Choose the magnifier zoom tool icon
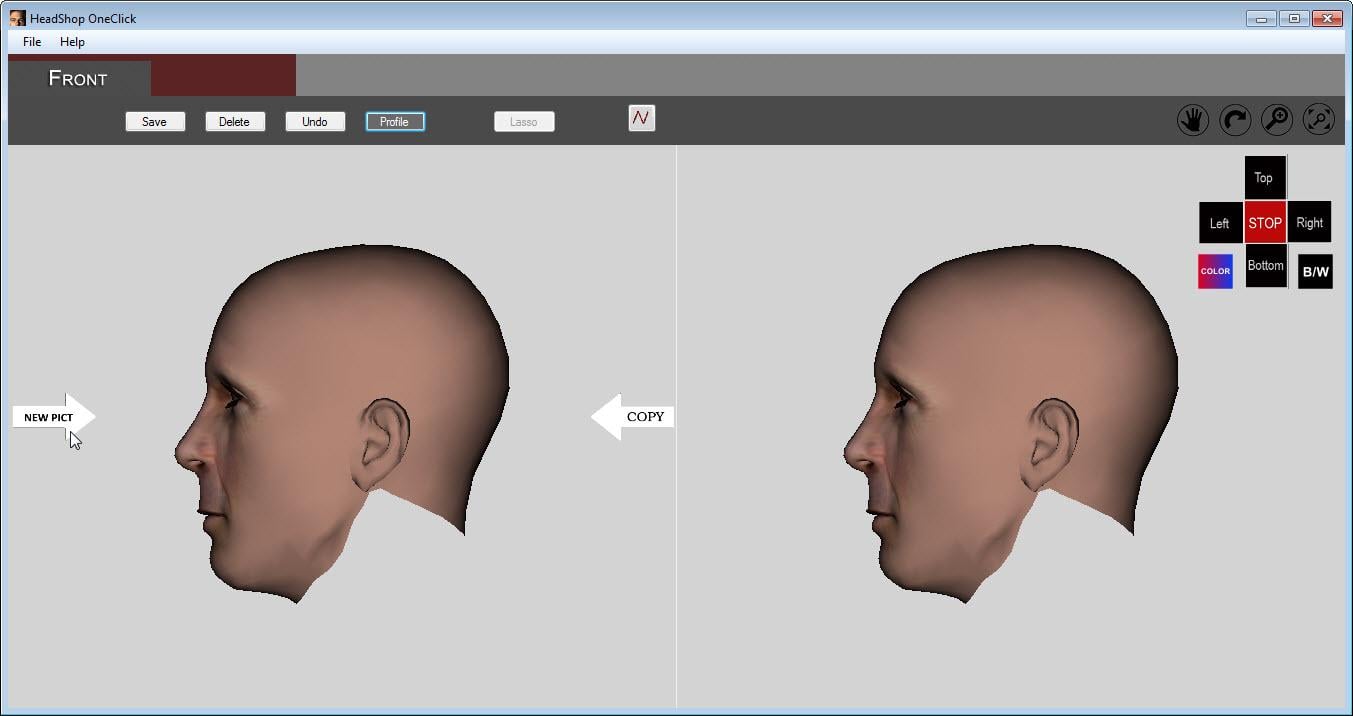Screen dimensions: 1353x716 (1276, 121)
